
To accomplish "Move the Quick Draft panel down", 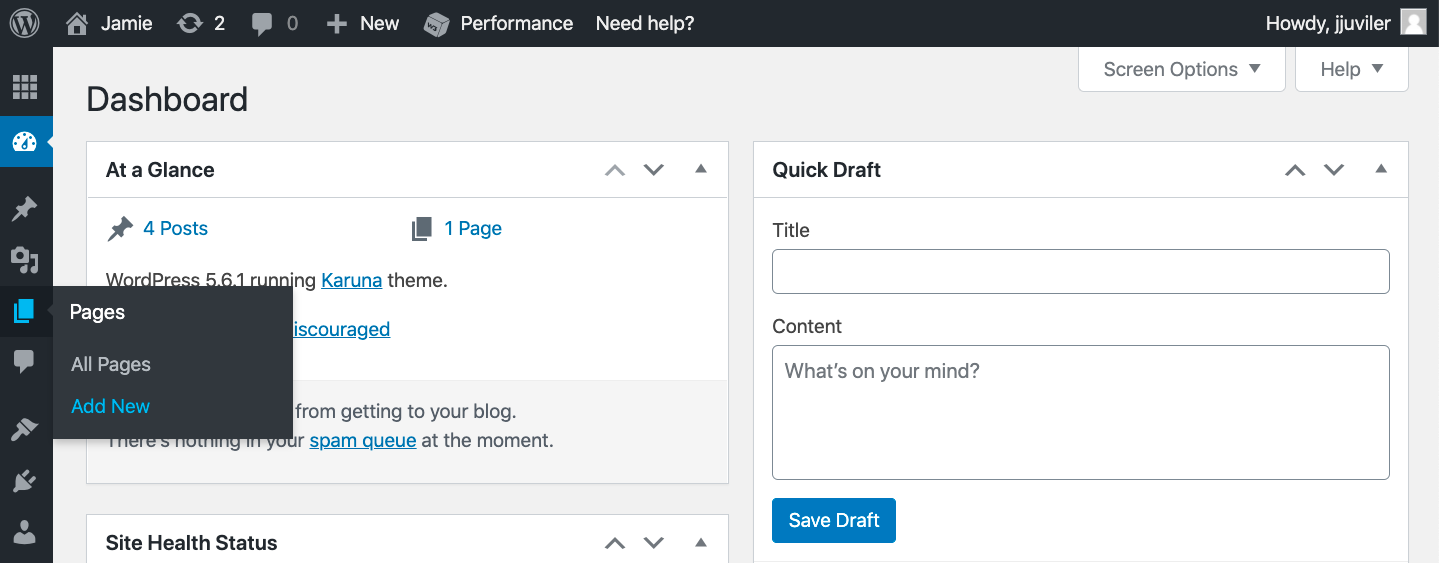I will (1334, 170).
